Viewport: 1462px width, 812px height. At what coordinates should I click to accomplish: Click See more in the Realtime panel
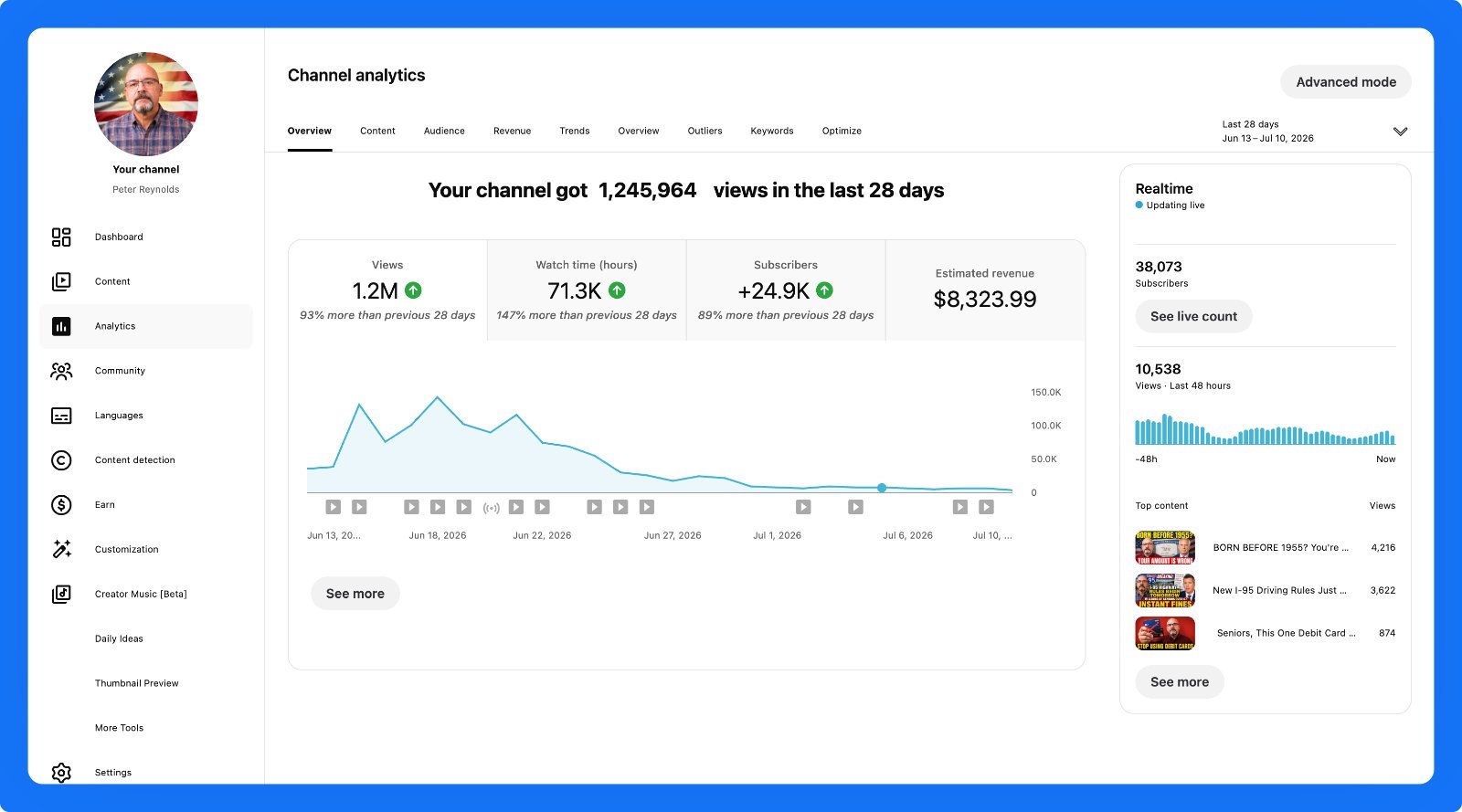pyautogui.click(x=1180, y=681)
